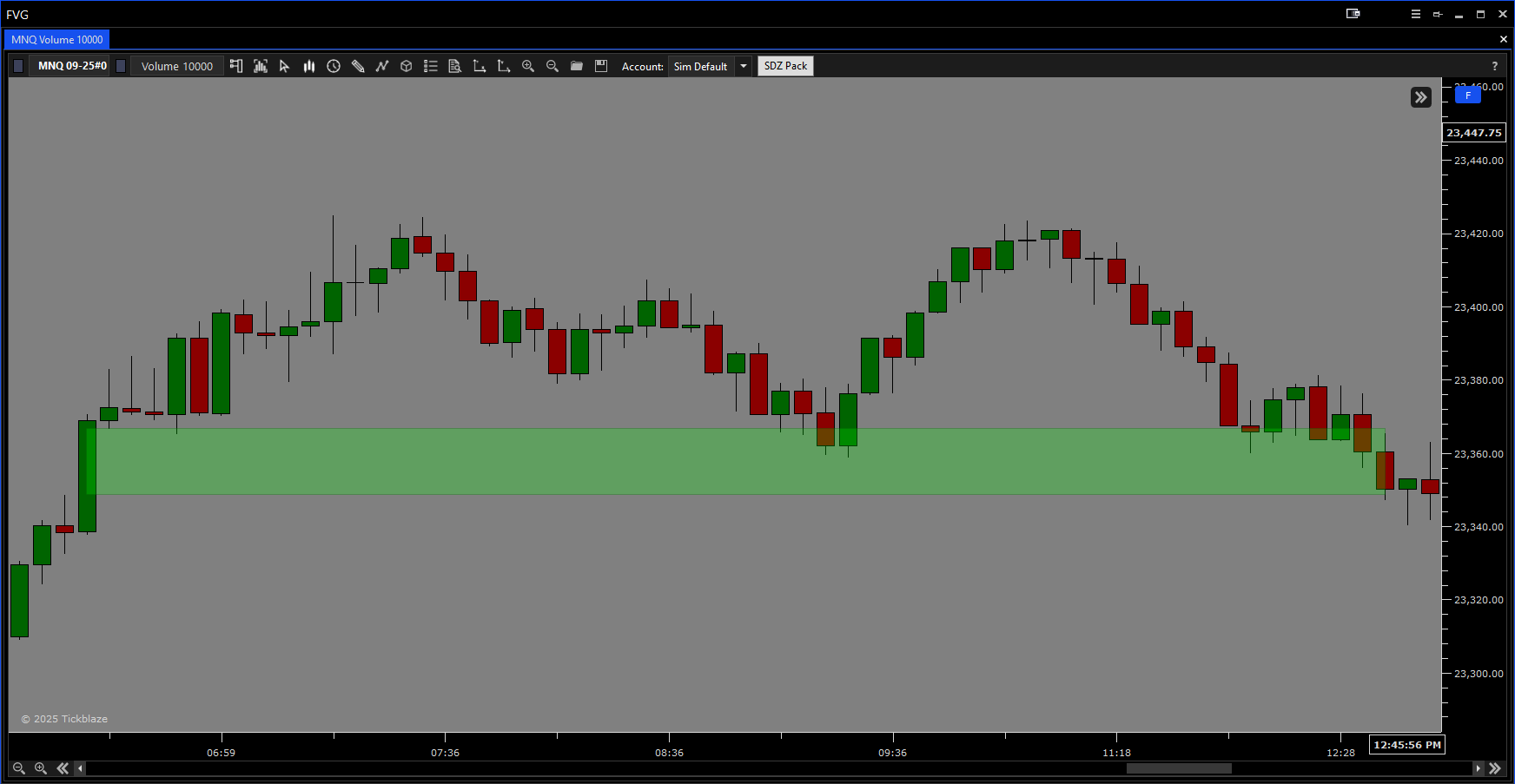Image resolution: width=1515 pixels, height=784 pixels.
Task: Click the 07:36 time axis label
Action: 446,753
